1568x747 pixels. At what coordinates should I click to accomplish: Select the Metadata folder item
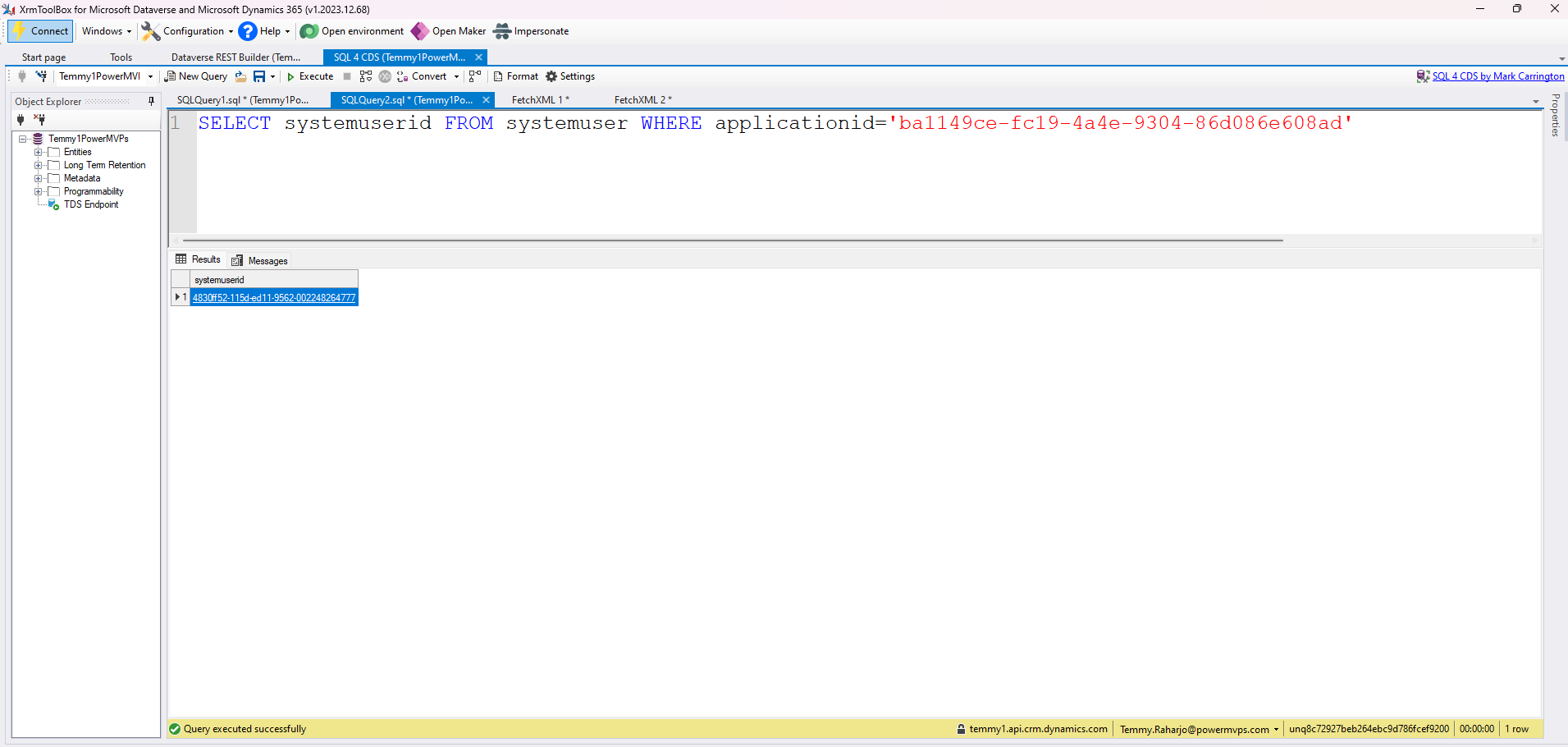click(x=82, y=178)
